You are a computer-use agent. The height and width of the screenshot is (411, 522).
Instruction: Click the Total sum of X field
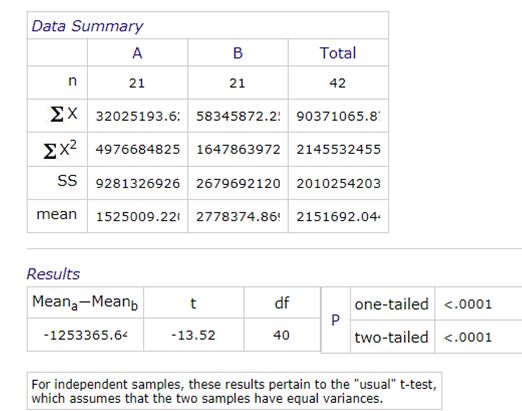338,116
